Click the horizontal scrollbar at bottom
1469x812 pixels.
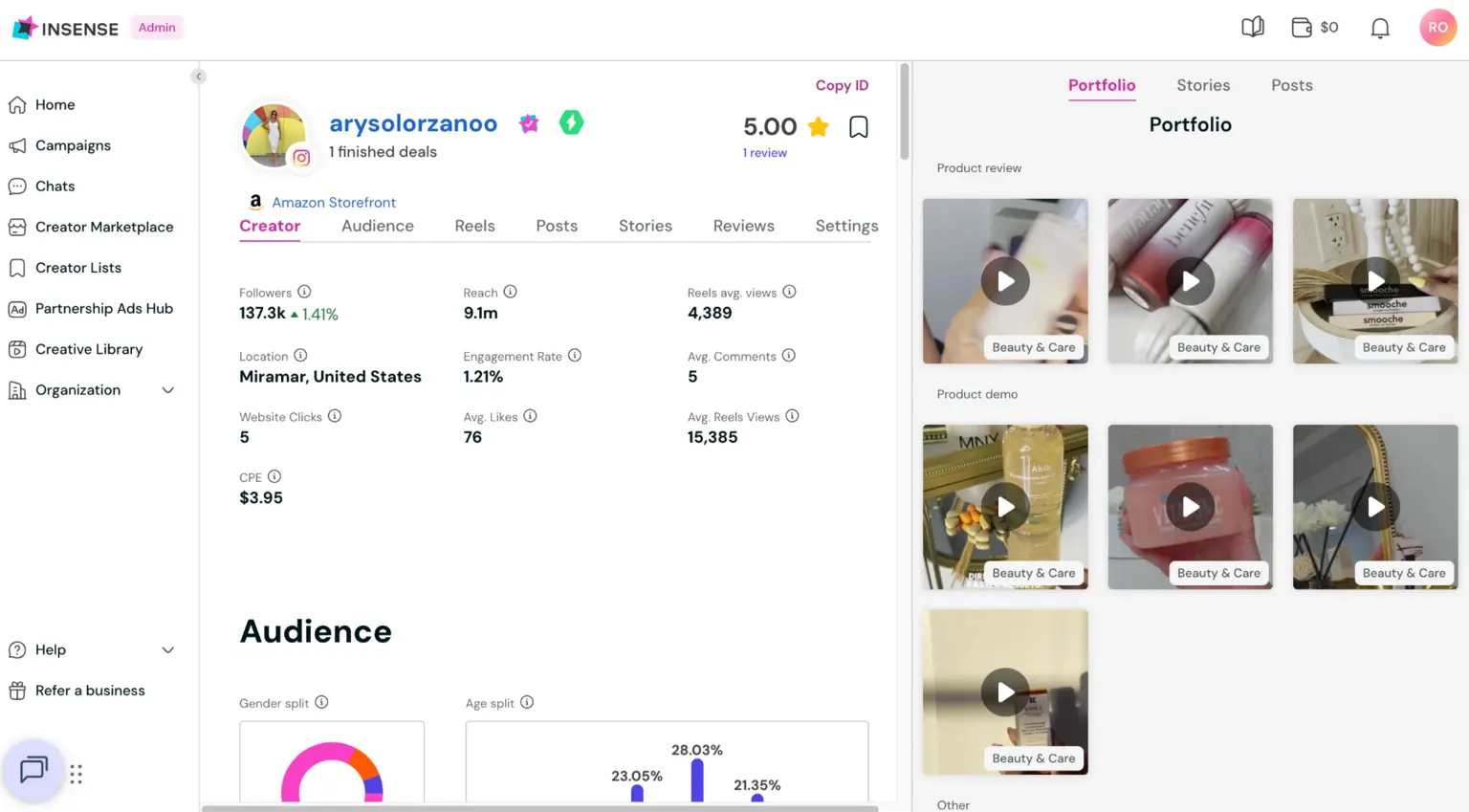coord(539,808)
